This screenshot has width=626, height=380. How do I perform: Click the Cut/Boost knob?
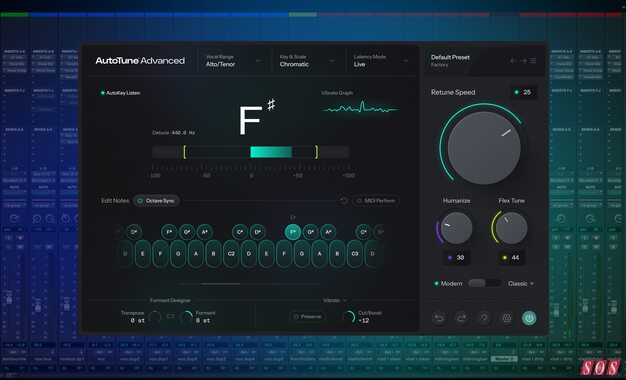pos(349,317)
